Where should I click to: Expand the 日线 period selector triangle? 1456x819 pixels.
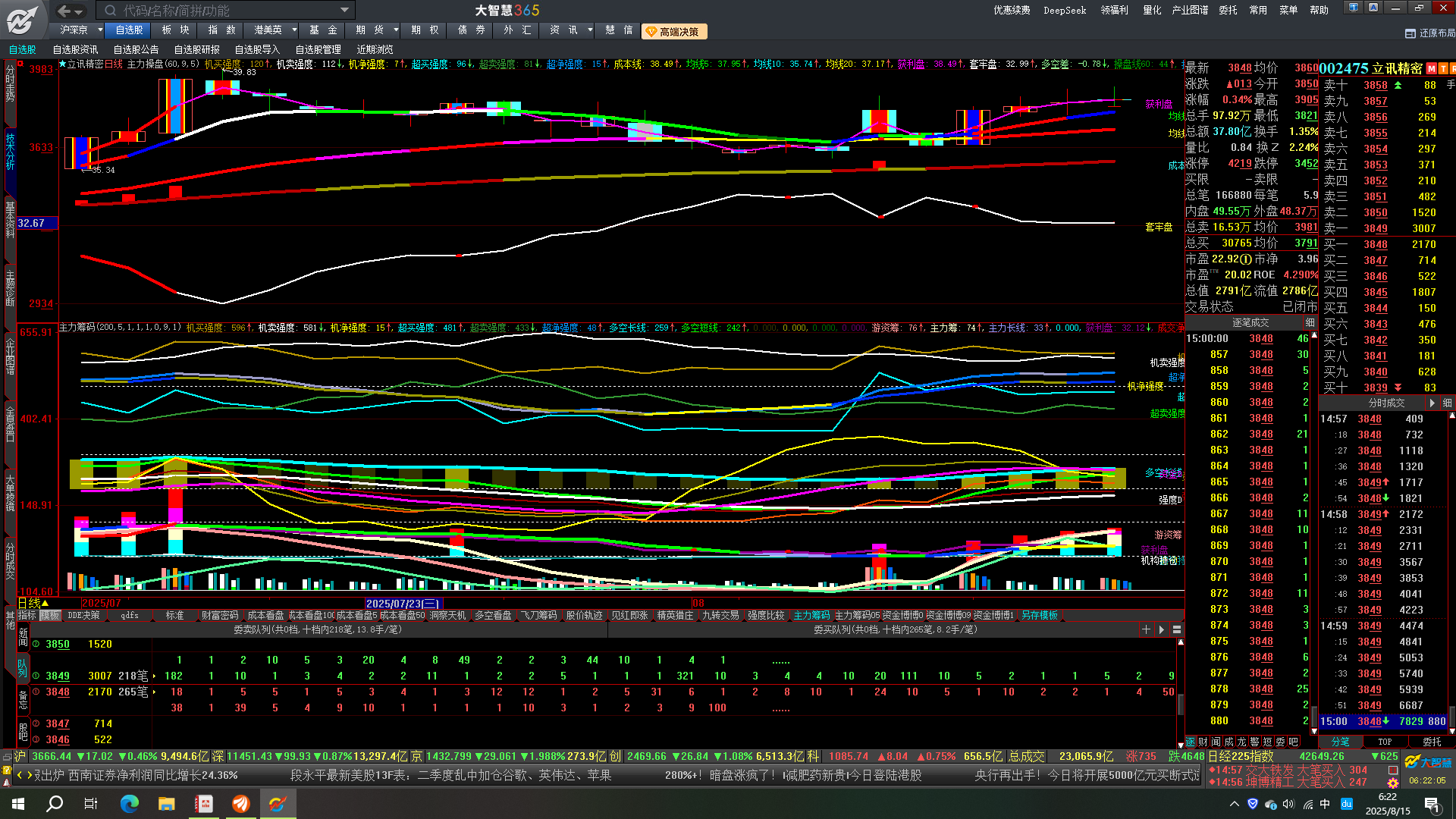pos(45,604)
